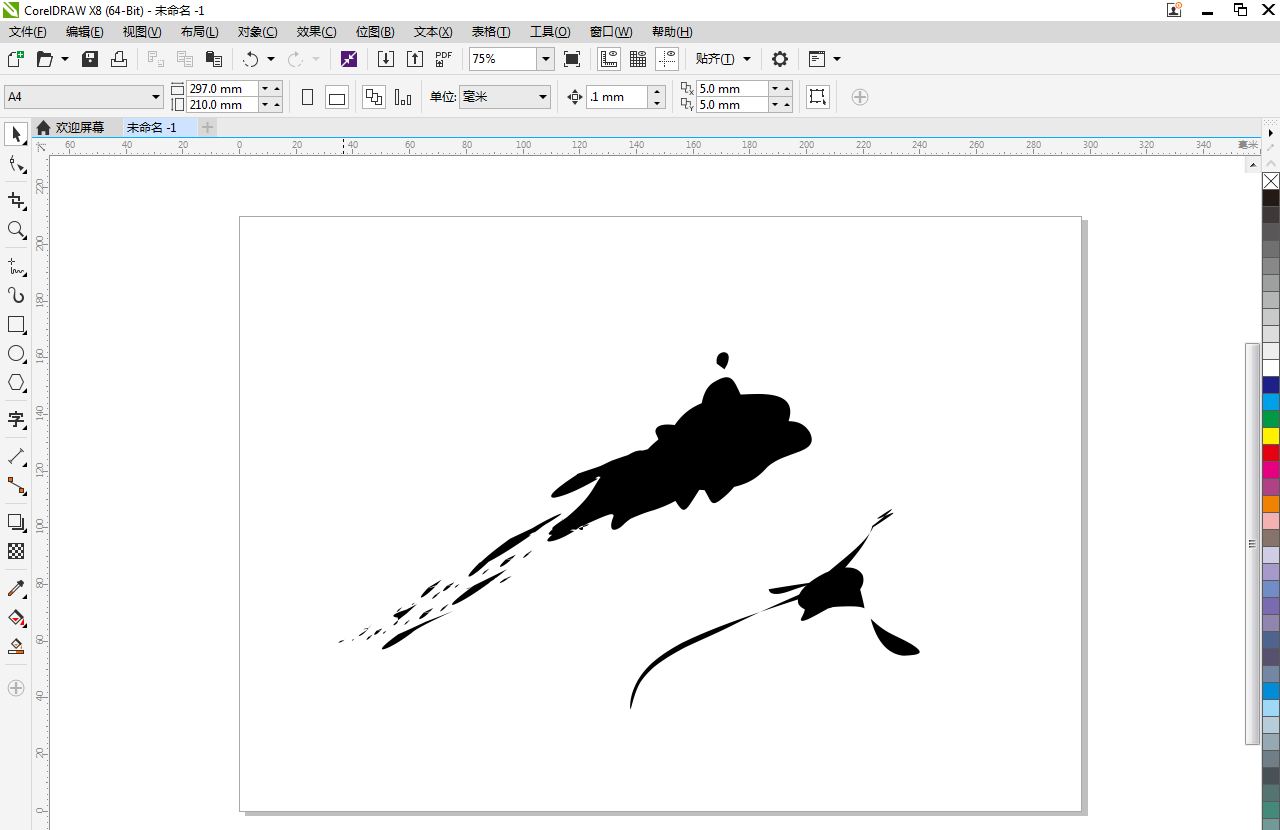
Task: Choose the Ellipse tool
Action: (16, 354)
